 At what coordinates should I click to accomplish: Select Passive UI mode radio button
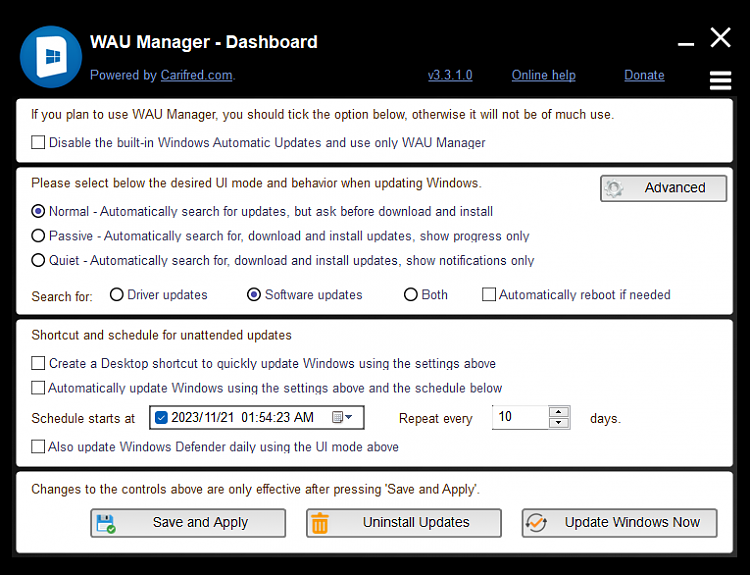38,236
